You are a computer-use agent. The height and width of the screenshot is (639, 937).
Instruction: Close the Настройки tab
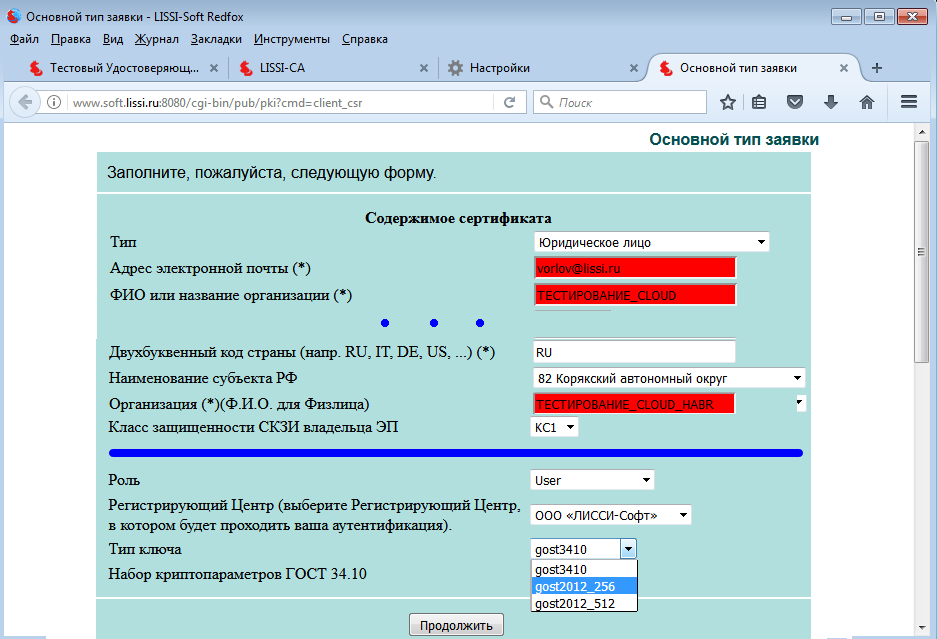pos(633,68)
